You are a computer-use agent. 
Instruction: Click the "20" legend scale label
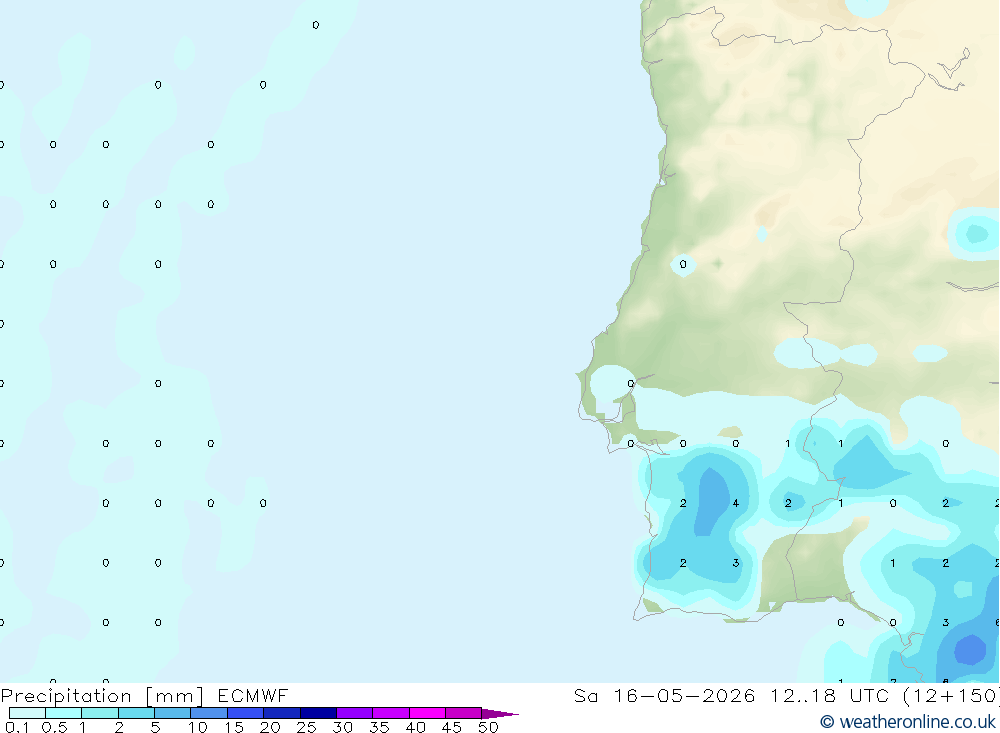pyautogui.click(x=270, y=727)
